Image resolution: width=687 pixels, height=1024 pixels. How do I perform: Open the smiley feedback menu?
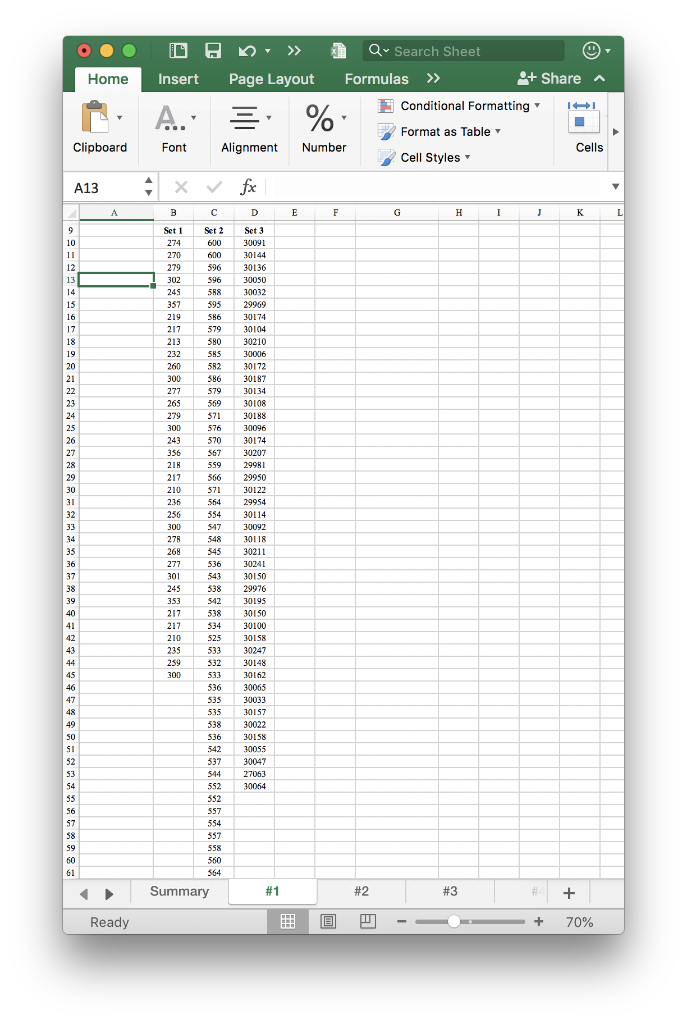596,51
